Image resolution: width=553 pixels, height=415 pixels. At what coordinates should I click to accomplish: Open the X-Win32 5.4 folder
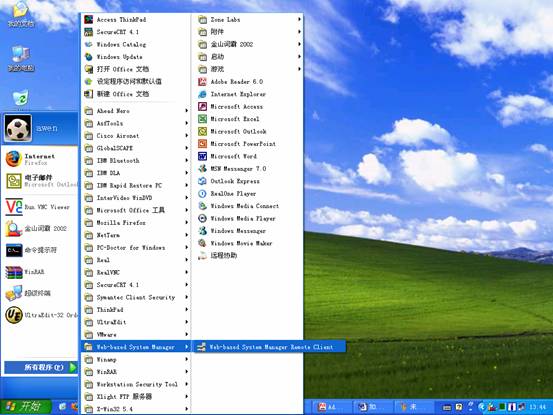pos(136,409)
